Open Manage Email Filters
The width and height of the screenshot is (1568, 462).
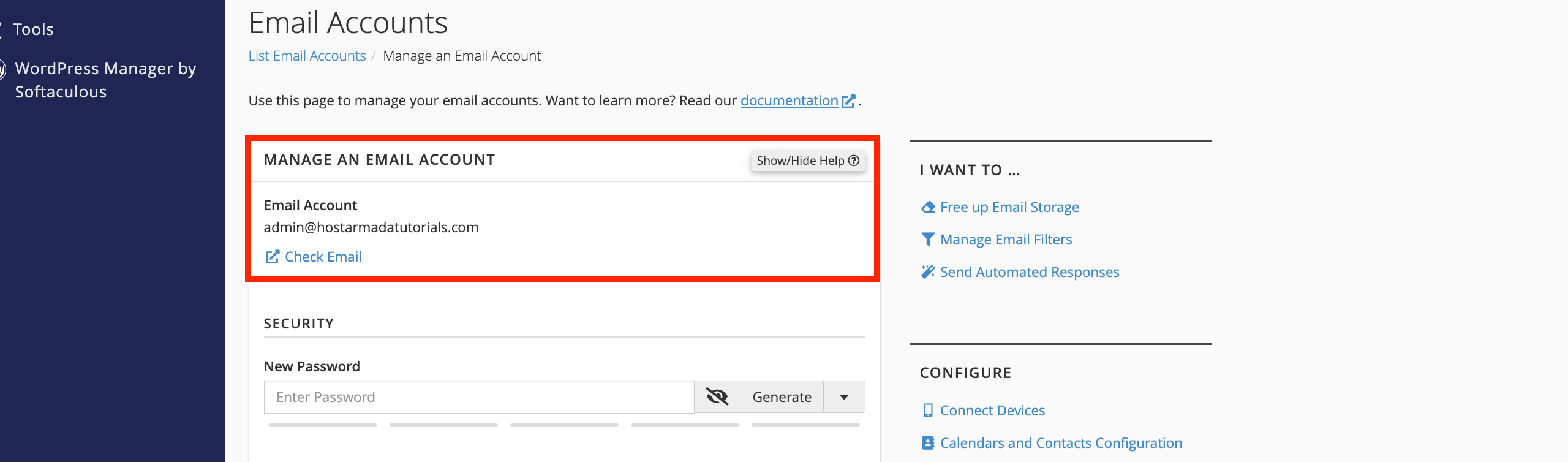1006,240
